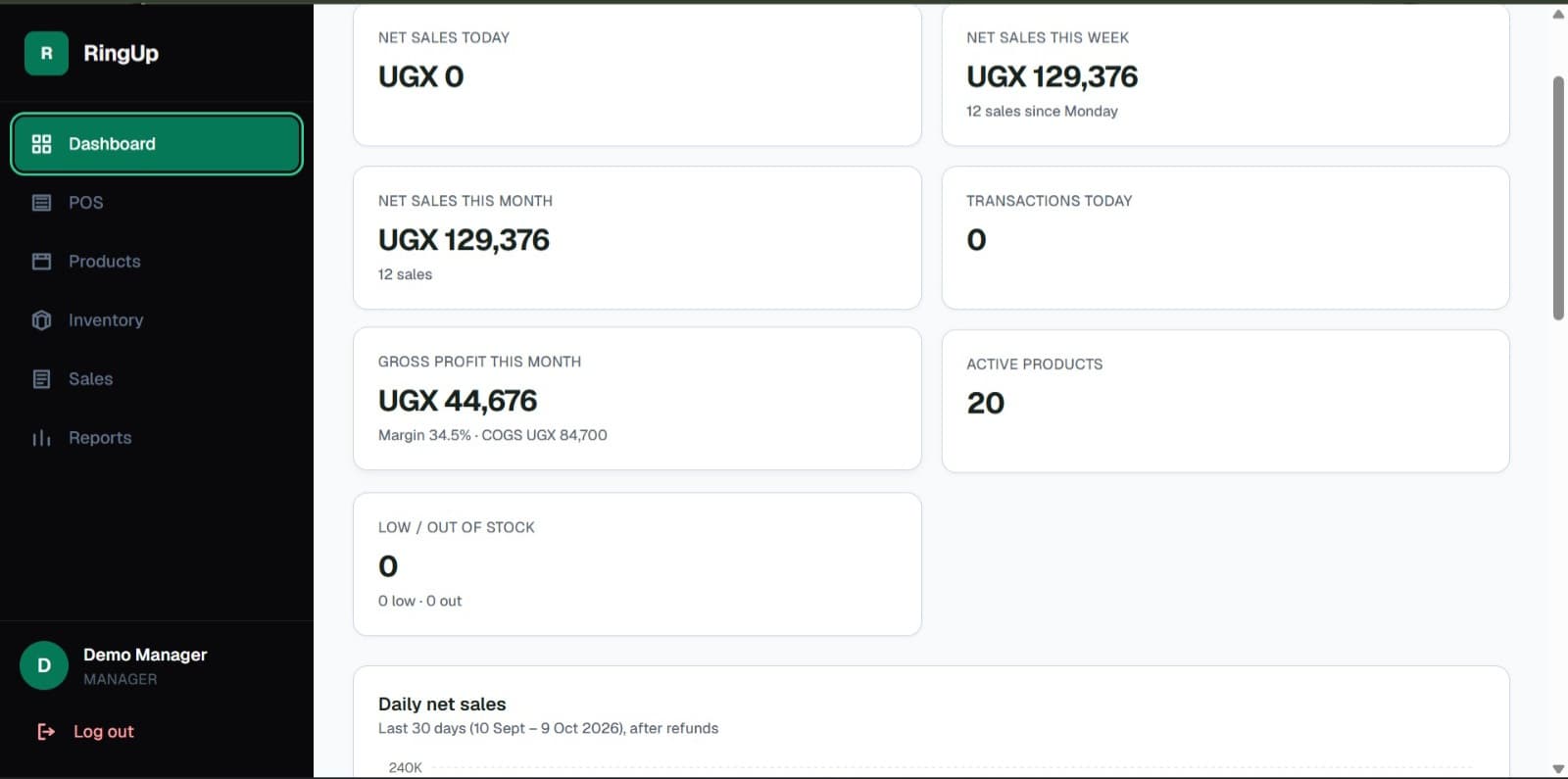Select the Net Sales Today label
Viewport: 1568px width, 779px height.
[444, 37]
